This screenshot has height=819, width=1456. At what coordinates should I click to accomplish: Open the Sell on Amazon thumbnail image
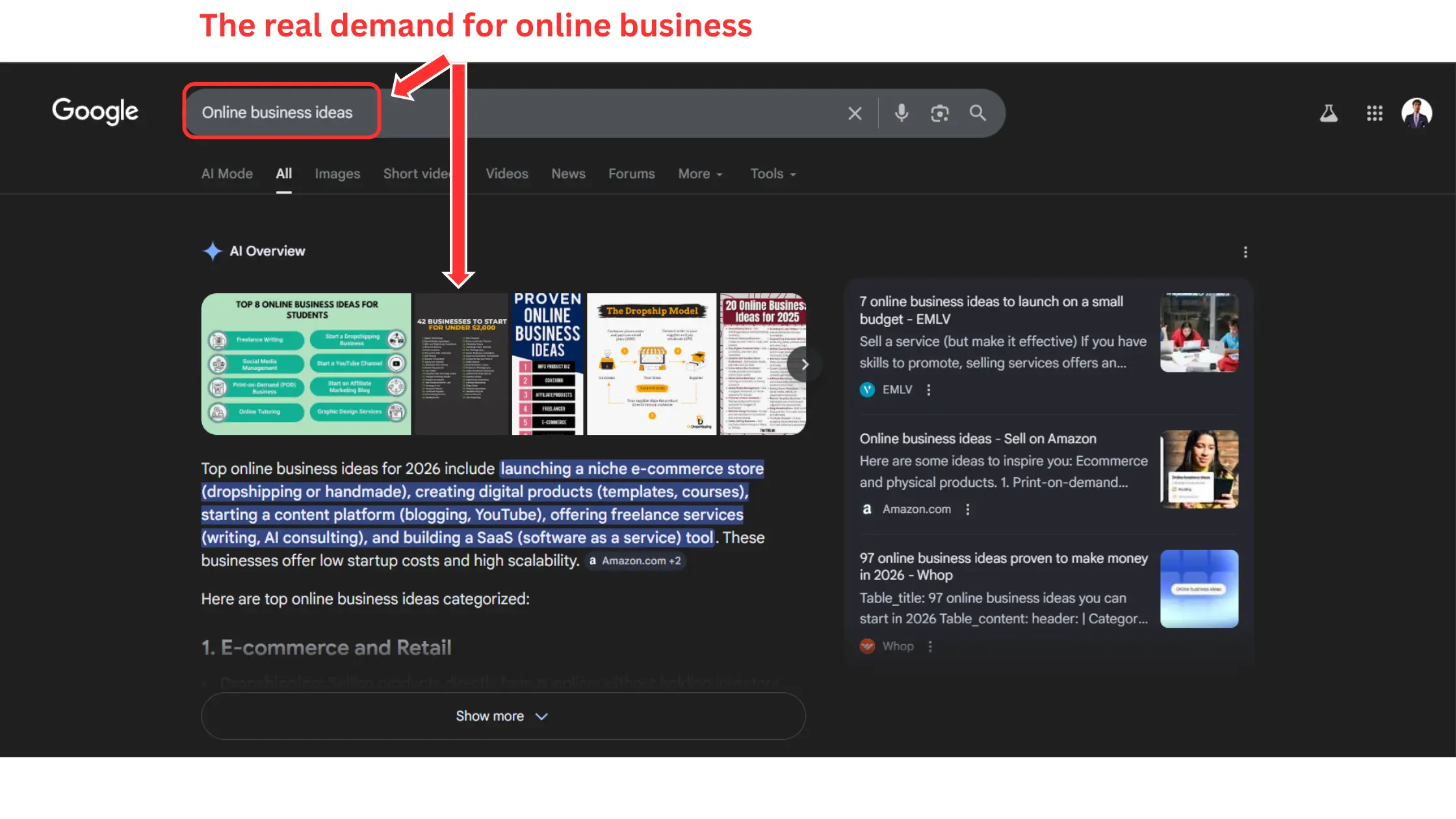1199,469
